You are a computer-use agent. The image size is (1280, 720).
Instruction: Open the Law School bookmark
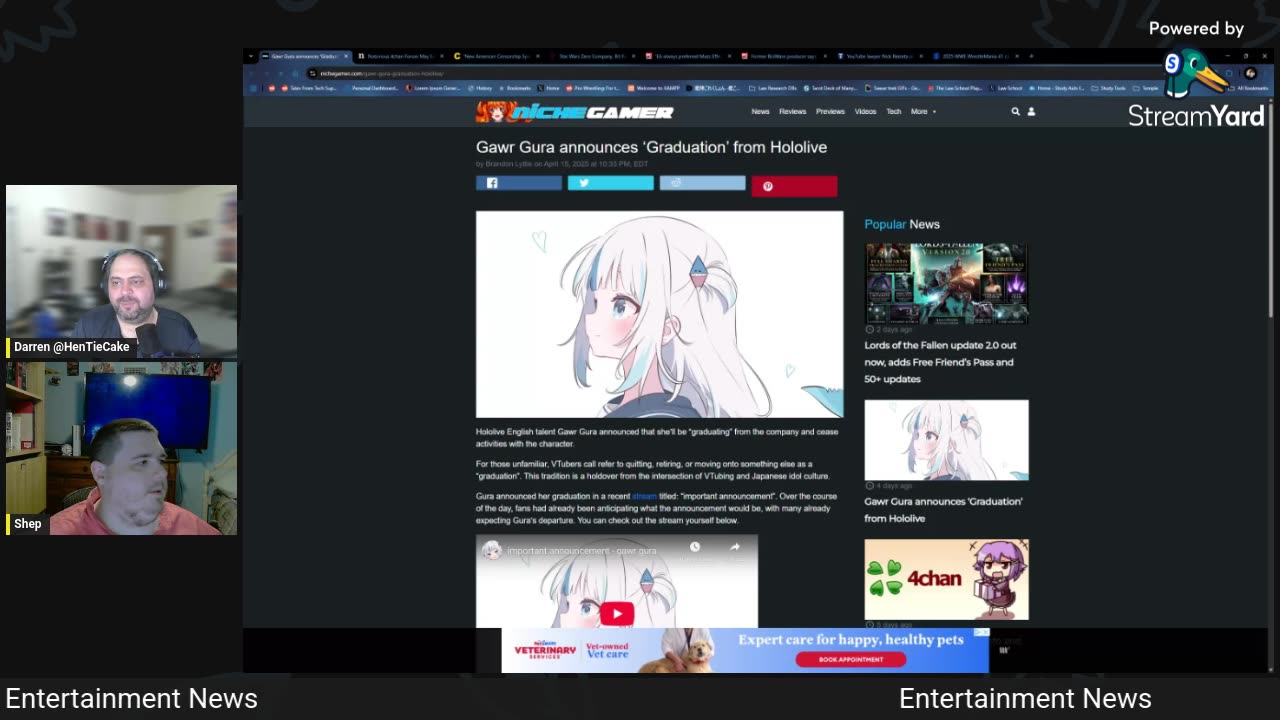[x=1006, y=88]
